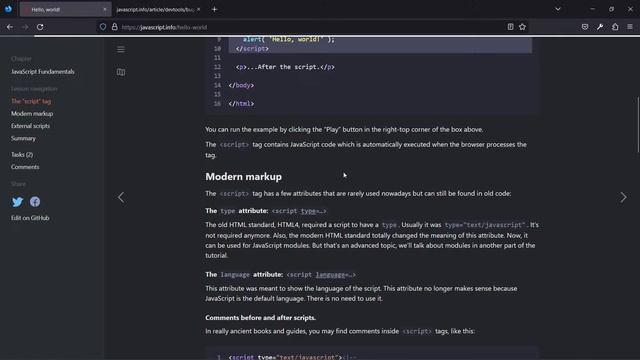Screen dimensions: 640x360
Task: Click the page vertical scrollbar
Action: 638,124
